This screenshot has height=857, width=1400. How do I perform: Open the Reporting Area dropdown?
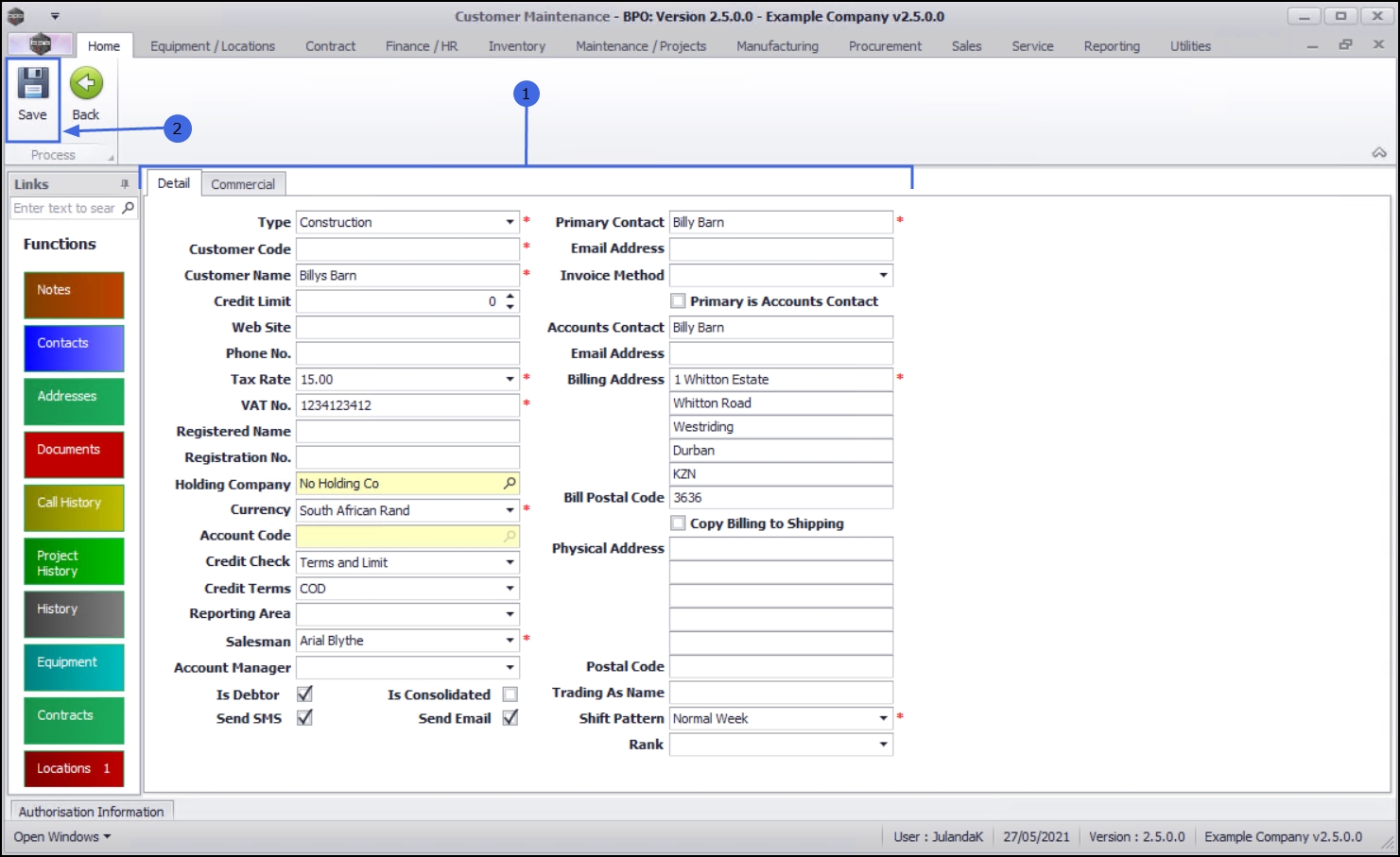[510, 614]
